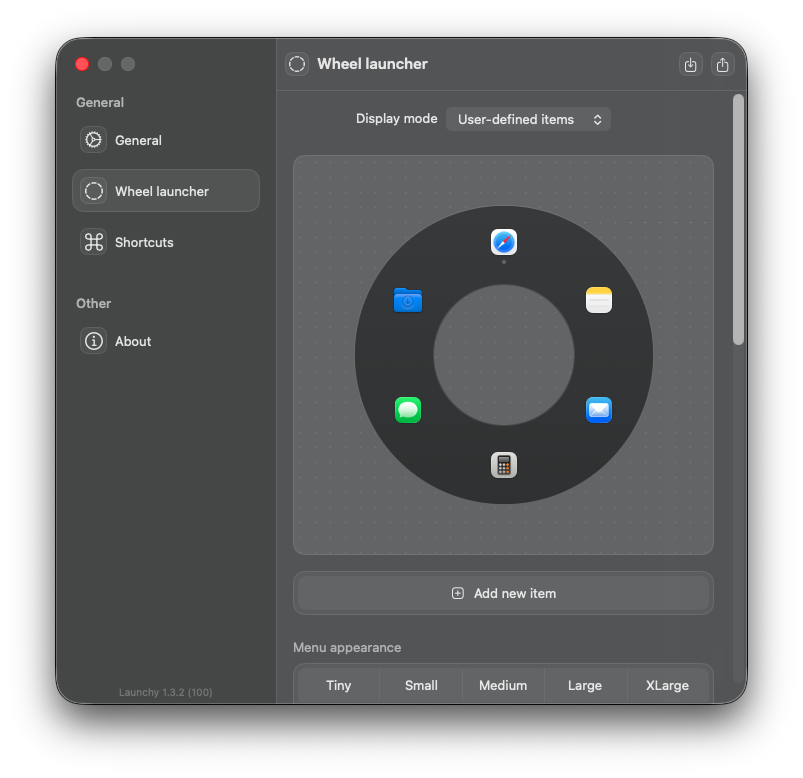
Task: Click the Shortcuts command-key icon
Action: click(x=93, y=242)
